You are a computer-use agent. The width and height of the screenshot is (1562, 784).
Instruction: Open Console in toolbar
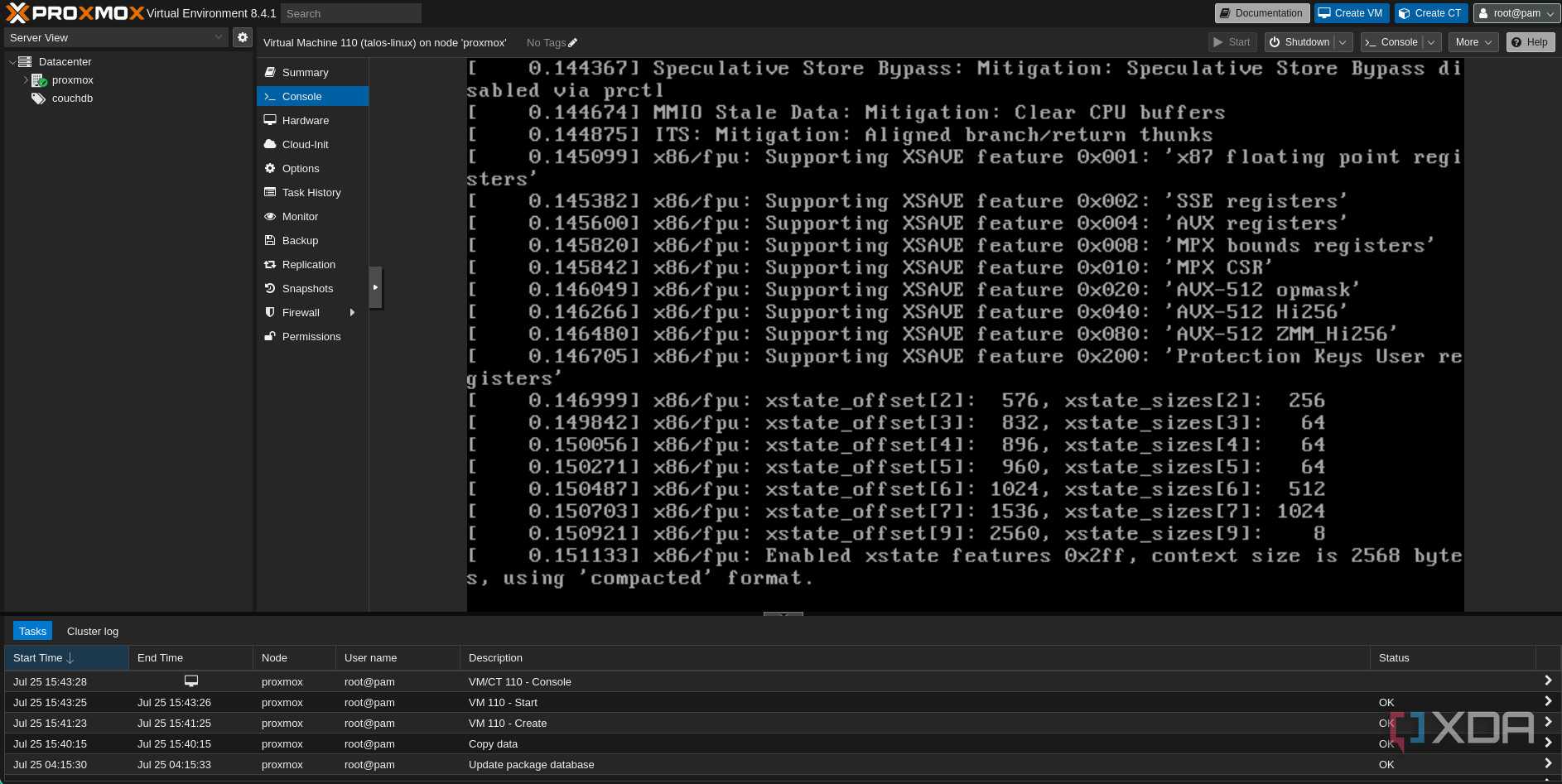1391,42
